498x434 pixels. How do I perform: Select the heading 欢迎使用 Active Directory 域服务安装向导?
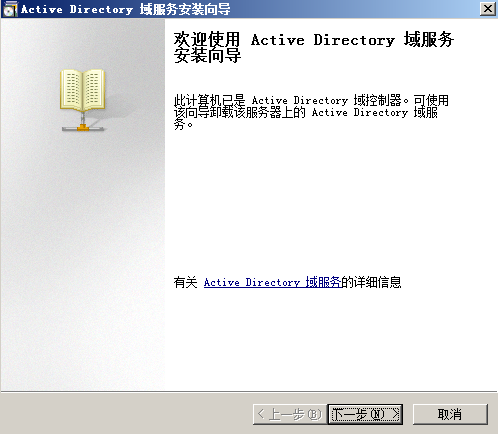click(x=313, y=47)
